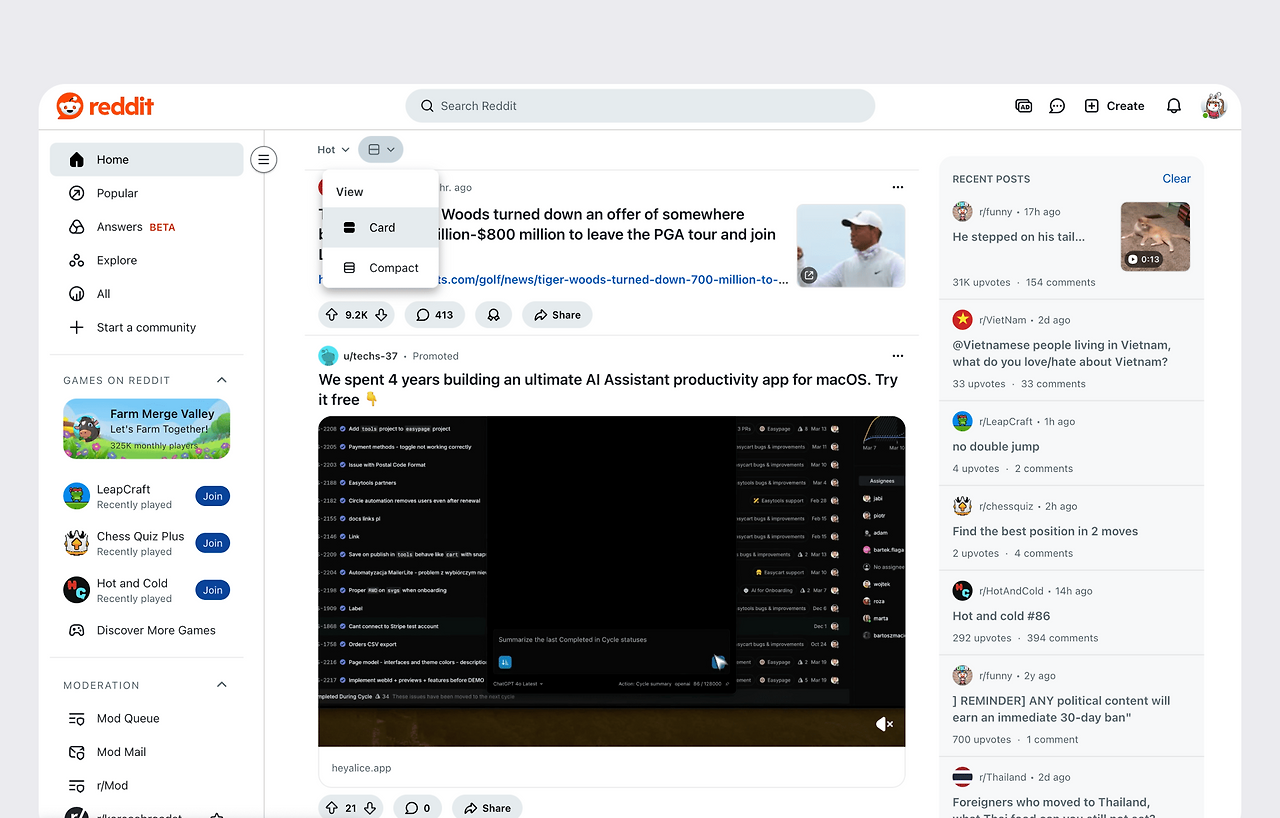Open 'Find the best position in 2 moves' post
Screen dimensions: 1280x818
point(1045,532)
